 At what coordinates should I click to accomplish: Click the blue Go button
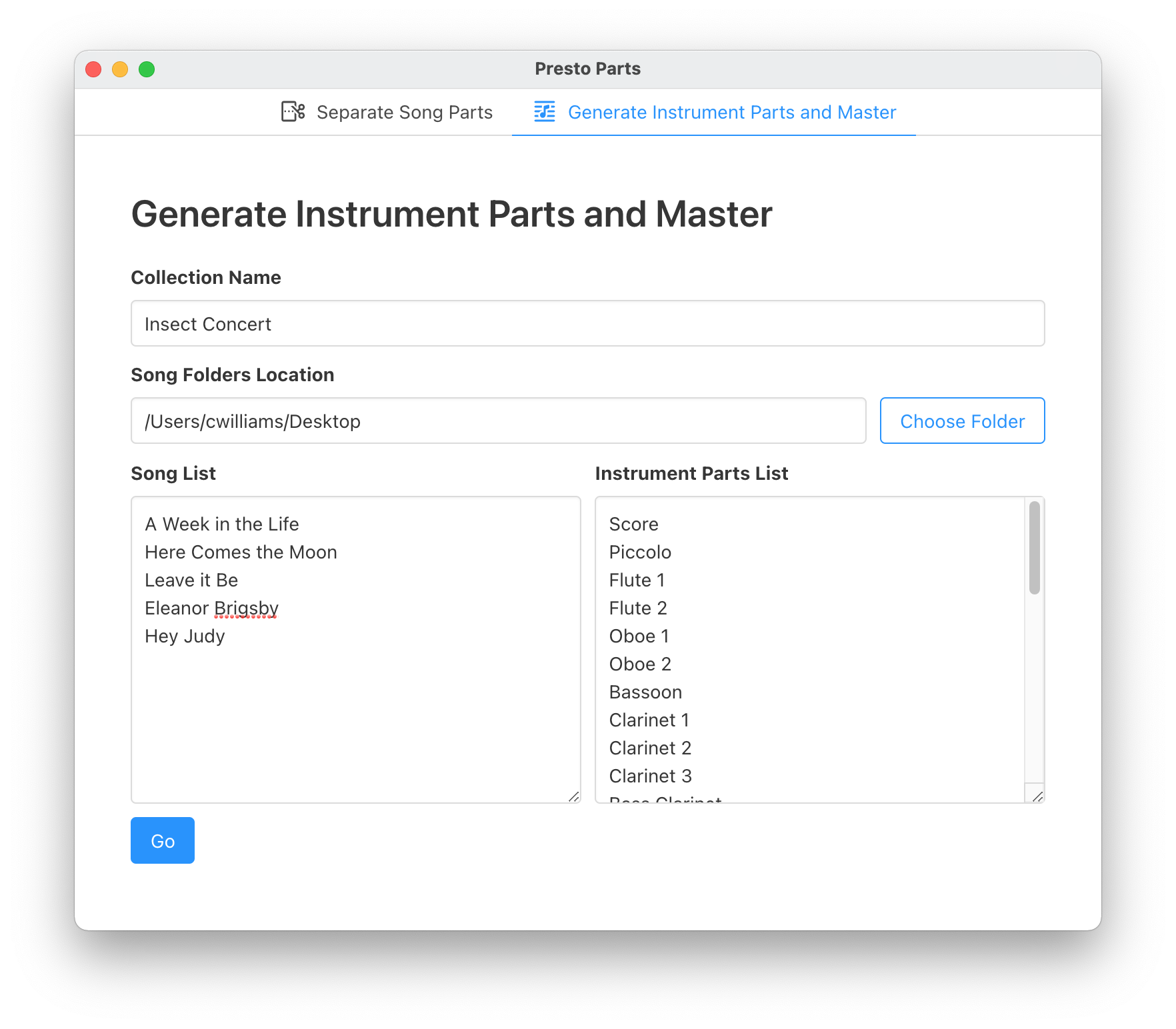[x=163, y=840]
